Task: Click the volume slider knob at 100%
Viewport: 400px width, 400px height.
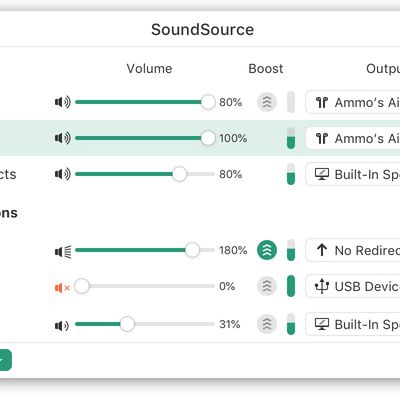Action: coord(208,138)
